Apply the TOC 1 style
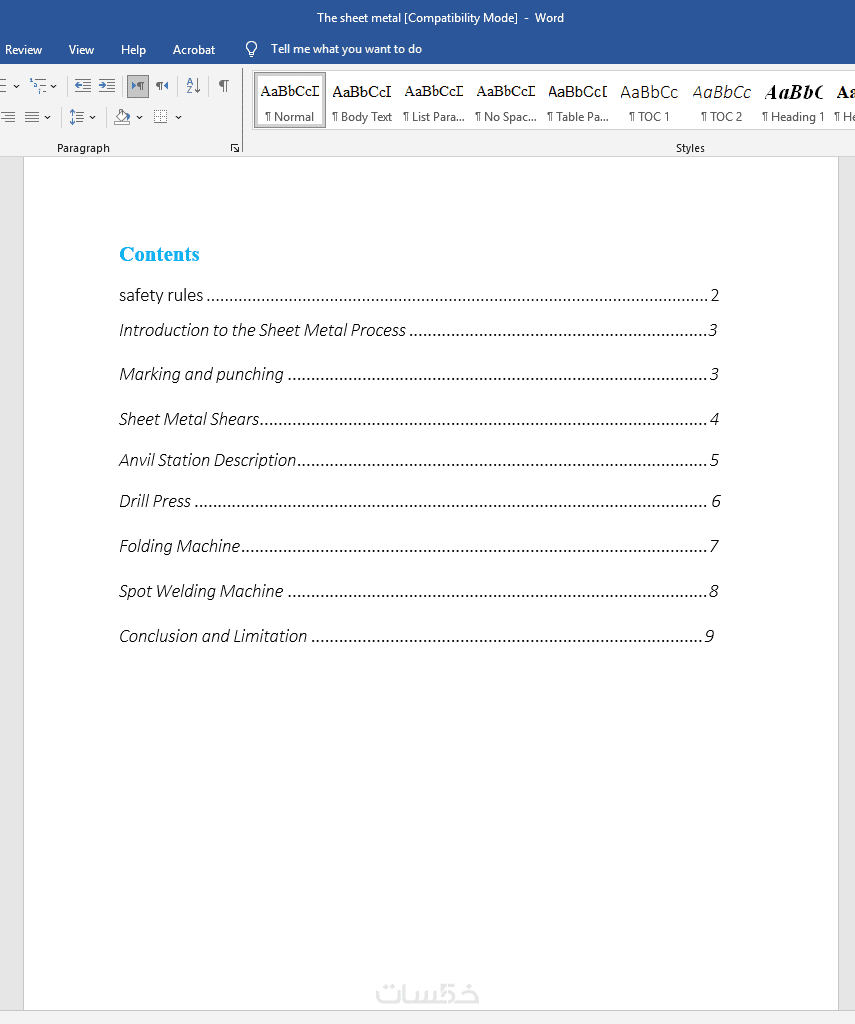This screenshot has height=1024, width=855. (649, 101)
